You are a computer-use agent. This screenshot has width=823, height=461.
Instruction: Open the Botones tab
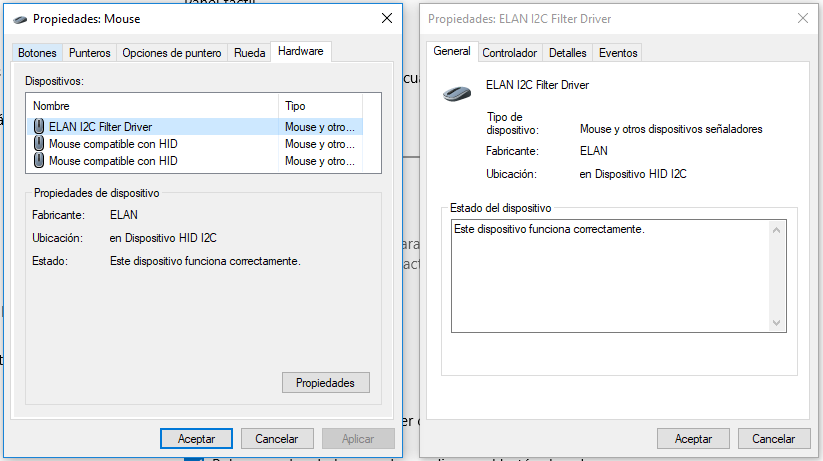point(37,53)
